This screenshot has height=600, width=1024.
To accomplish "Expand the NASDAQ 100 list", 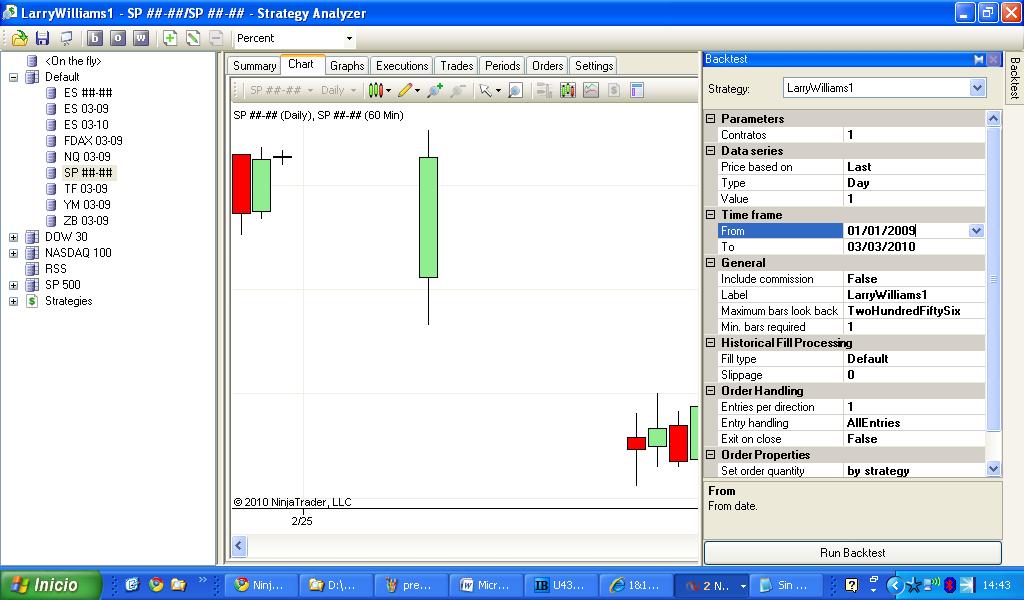I will coord(13,253).
